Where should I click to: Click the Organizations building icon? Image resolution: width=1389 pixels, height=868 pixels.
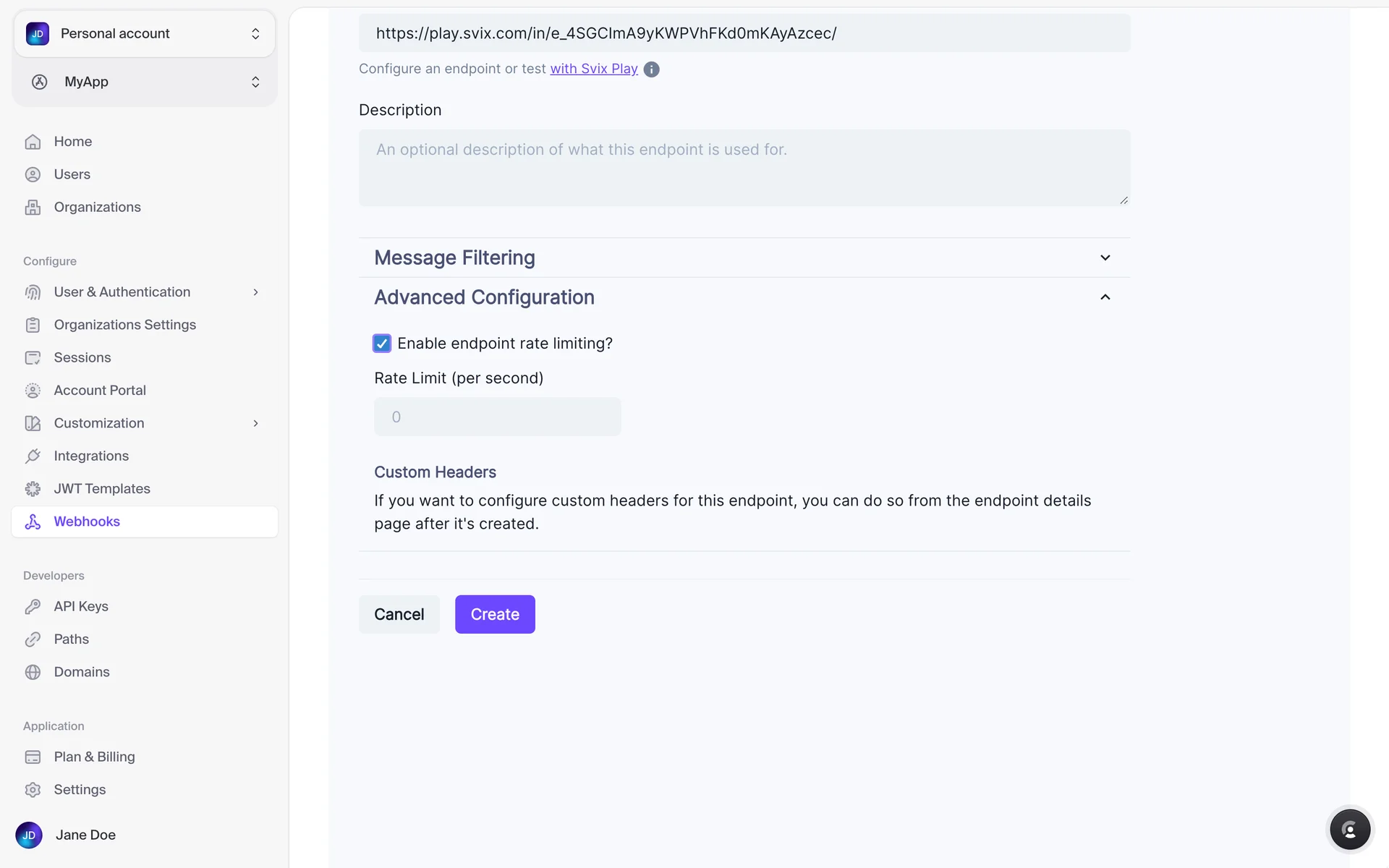[33, 208]
